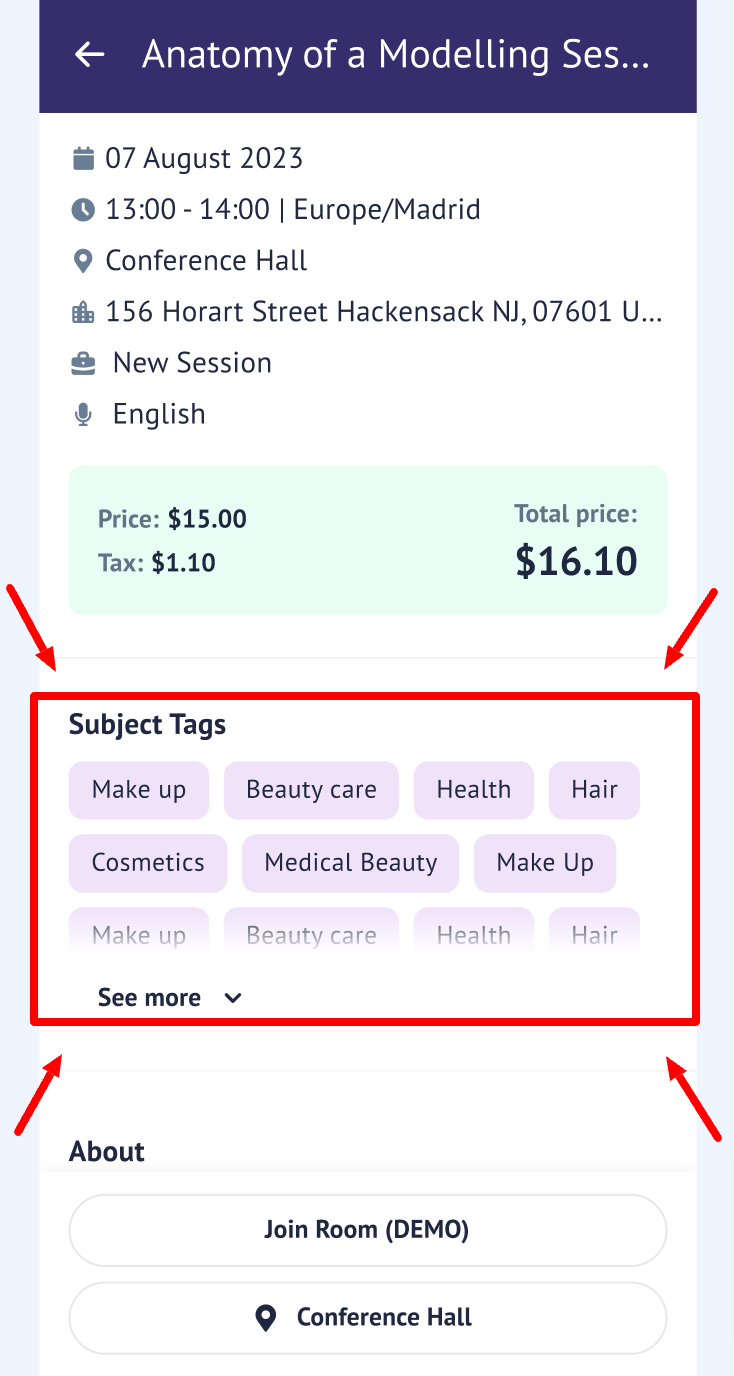Click the calendar icon beside the date
This screenshot has width=734, height=1376.
(83, 158)
